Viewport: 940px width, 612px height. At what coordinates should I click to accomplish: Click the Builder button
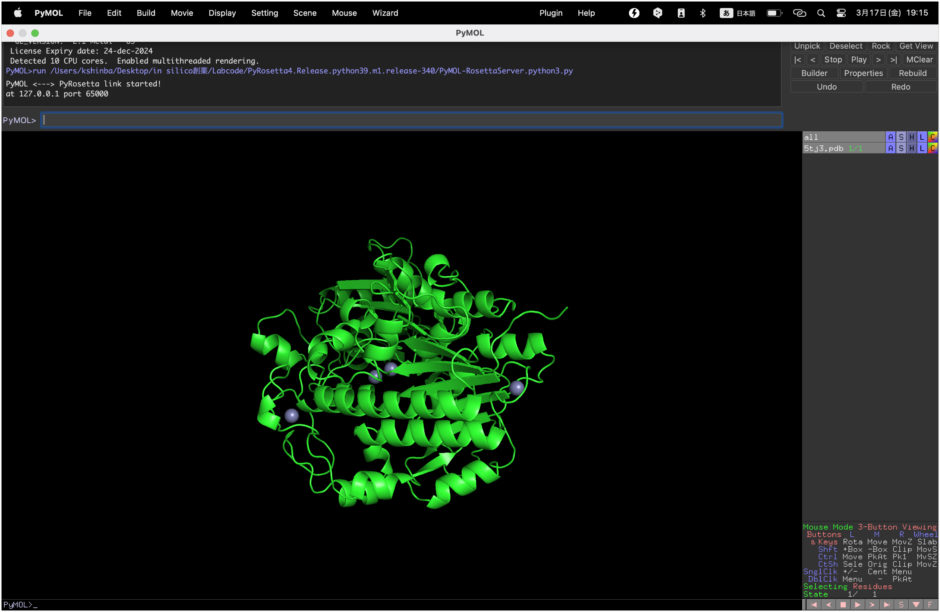click(x=814, y=73)
